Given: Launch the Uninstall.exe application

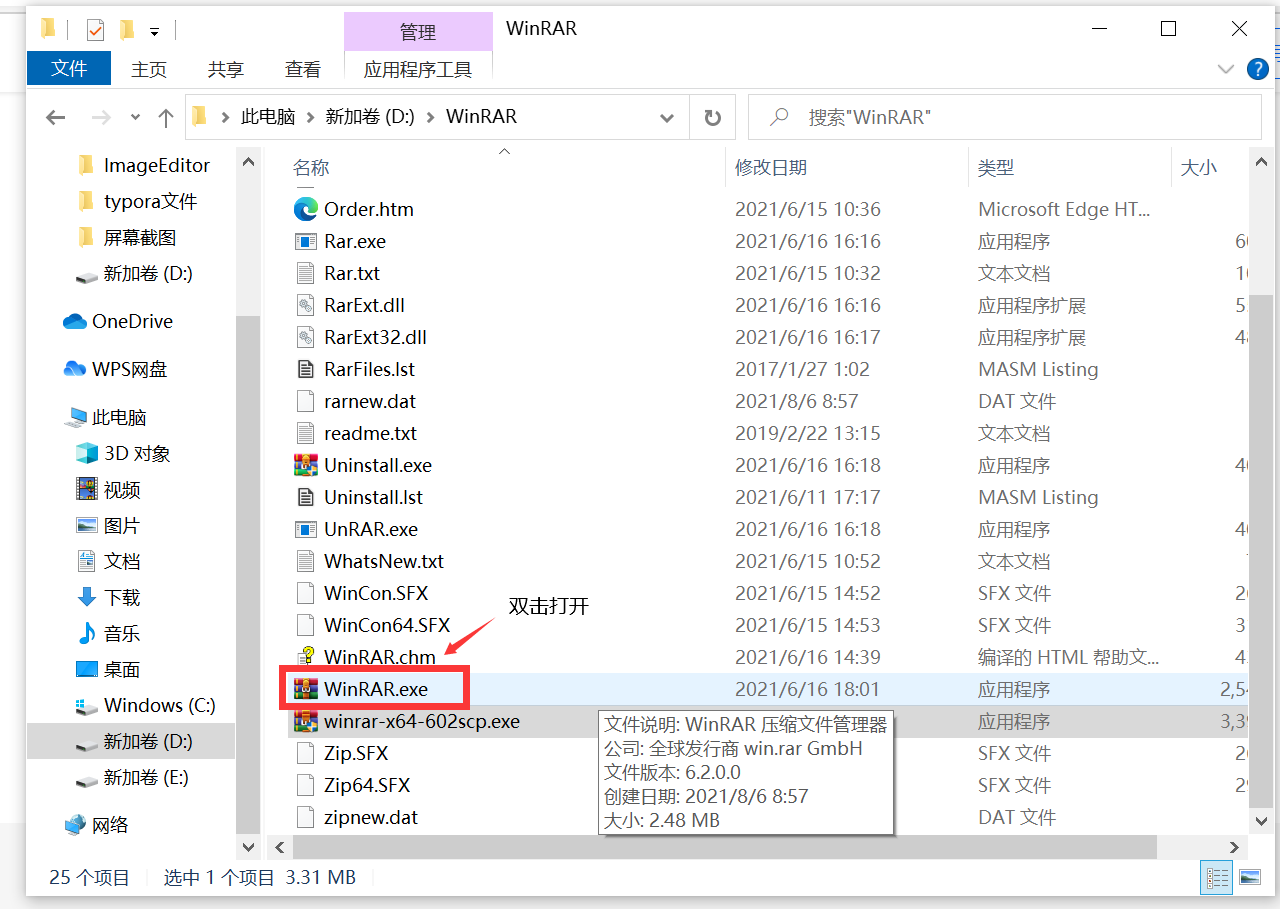Looking at the screenshot, I should pos(378,465).
